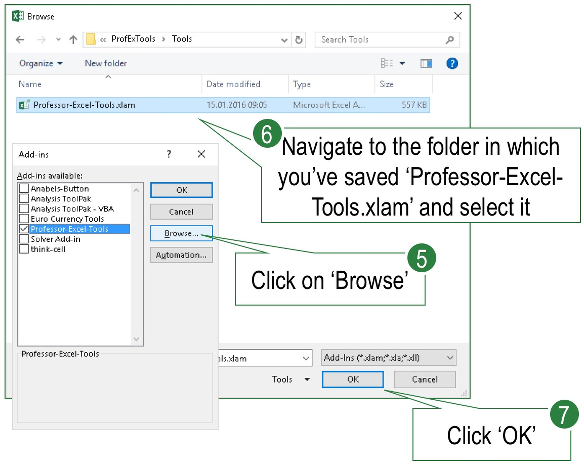This screenshot has height=465, width=584.
Task: Toggle the preview pane icon
Action: tap(426, 64)
